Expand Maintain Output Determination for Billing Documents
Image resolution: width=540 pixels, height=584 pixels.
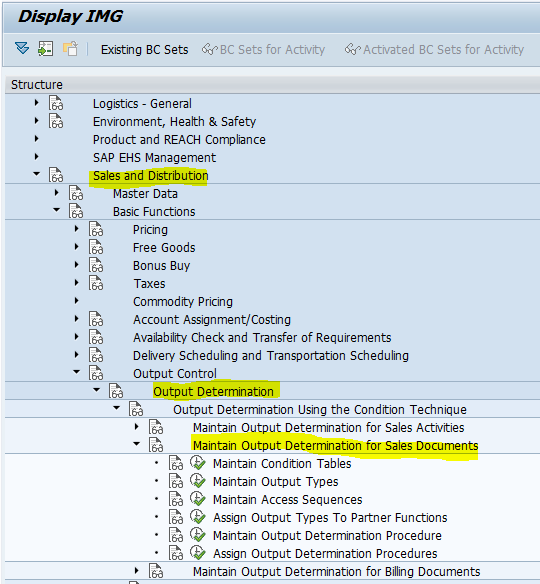click(137, 570)
